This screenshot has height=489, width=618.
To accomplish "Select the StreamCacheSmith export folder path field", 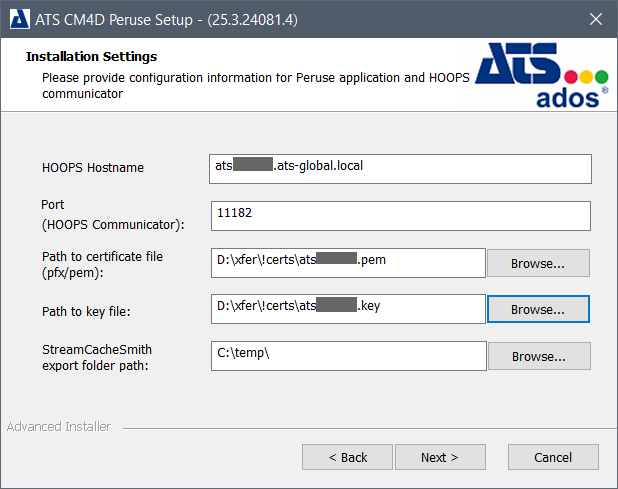I will coord(348,356).
